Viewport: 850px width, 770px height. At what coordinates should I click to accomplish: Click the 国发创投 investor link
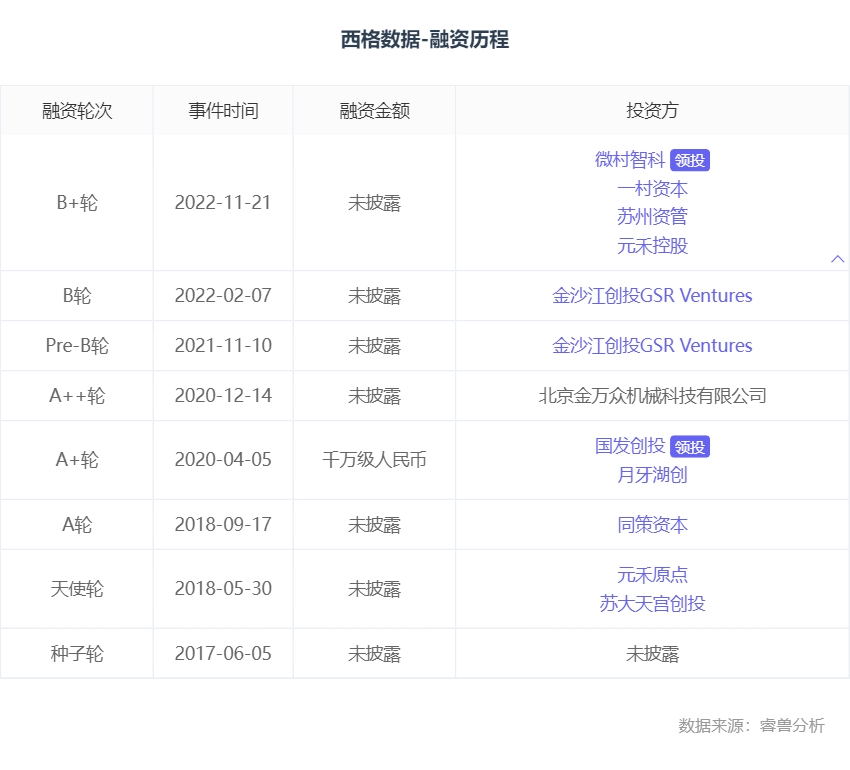tap(630, 446)
